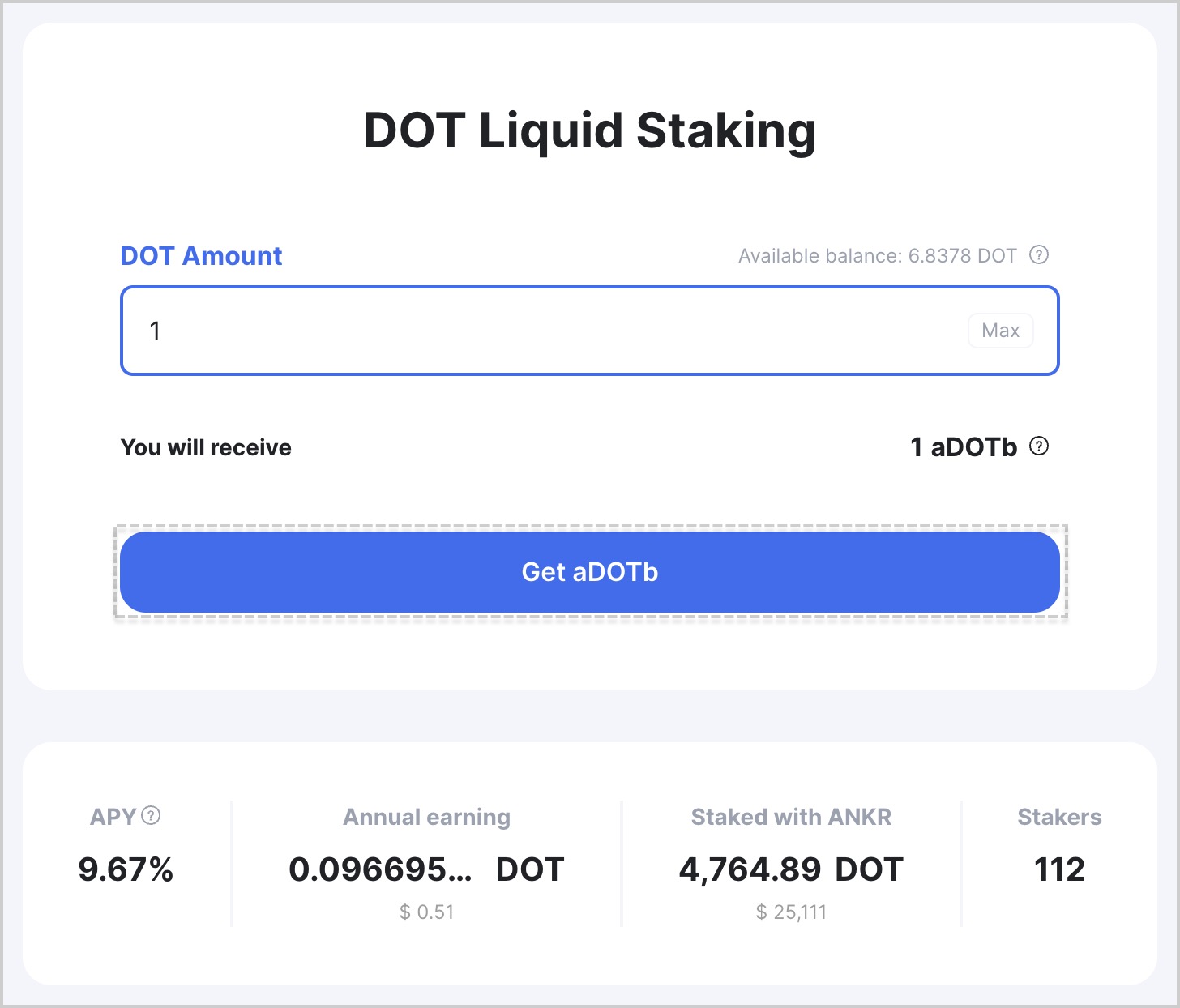Open the aDOTb info tooltip icon

click(1039, 446)
